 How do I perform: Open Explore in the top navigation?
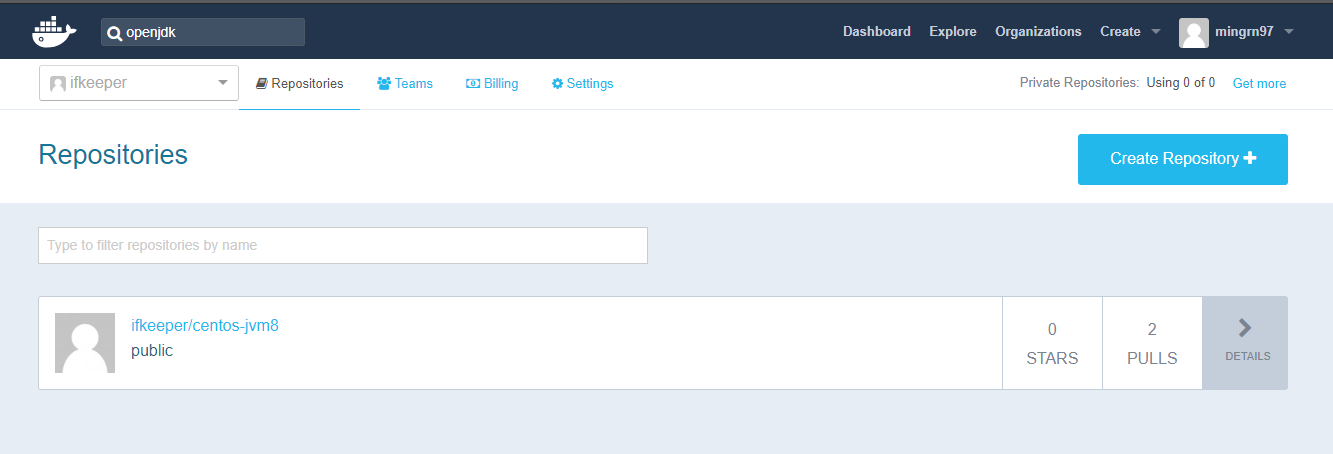952,32
